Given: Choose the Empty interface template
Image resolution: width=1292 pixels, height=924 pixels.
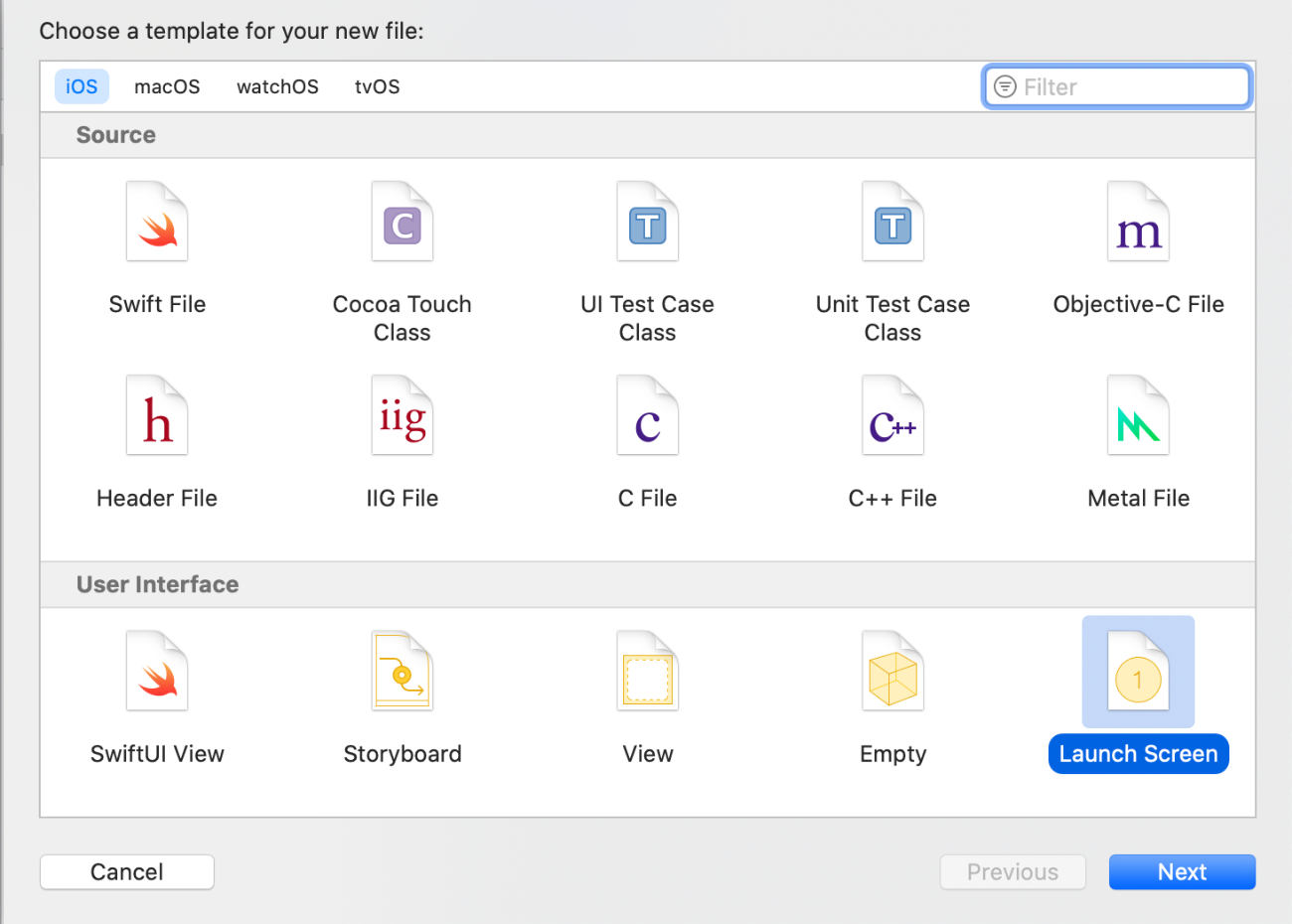Looking at the screenshot, I should [x=892, y=673].
